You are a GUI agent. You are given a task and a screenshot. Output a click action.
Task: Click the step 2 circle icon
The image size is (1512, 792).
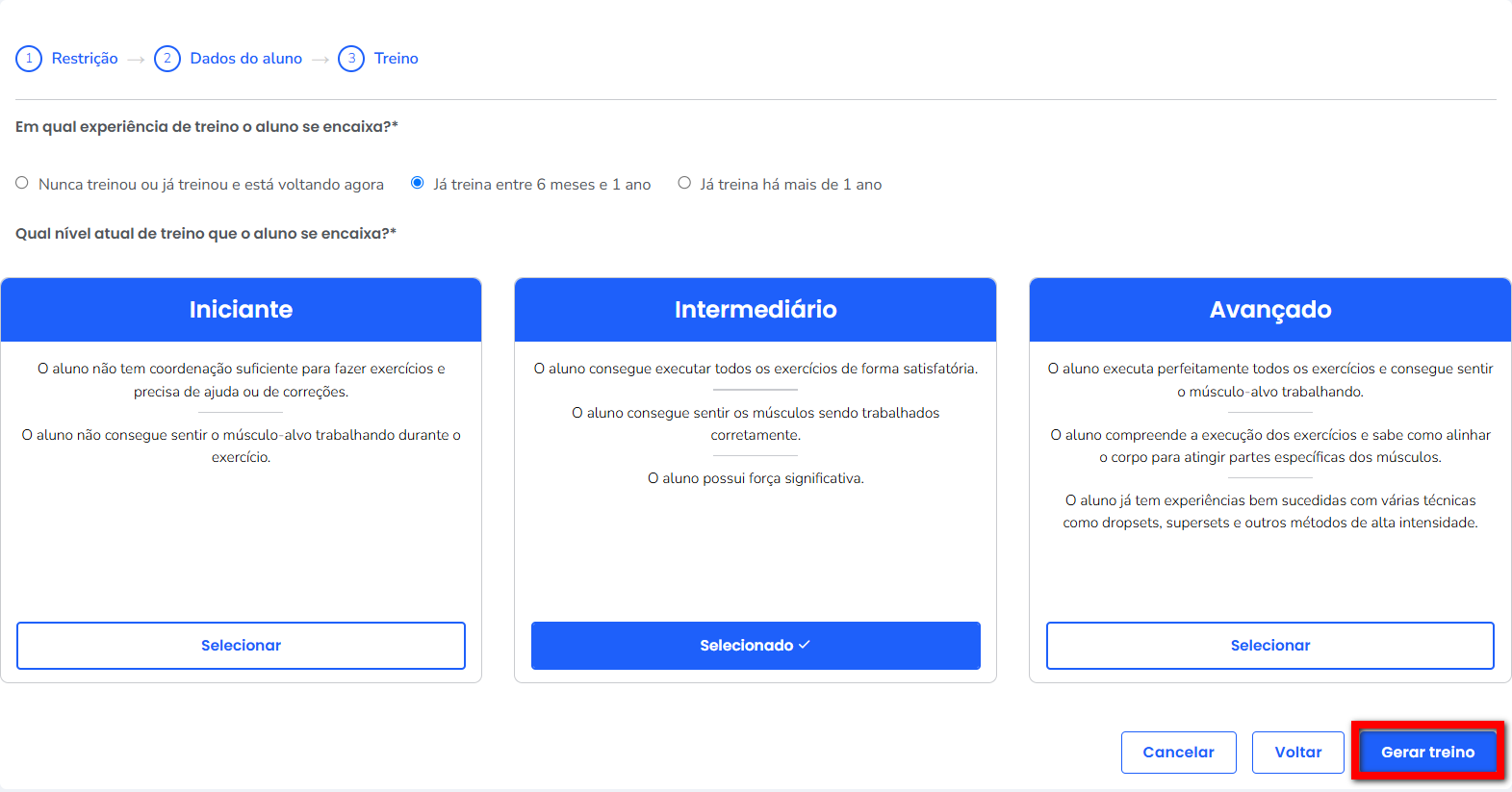(x=167, y=59)
